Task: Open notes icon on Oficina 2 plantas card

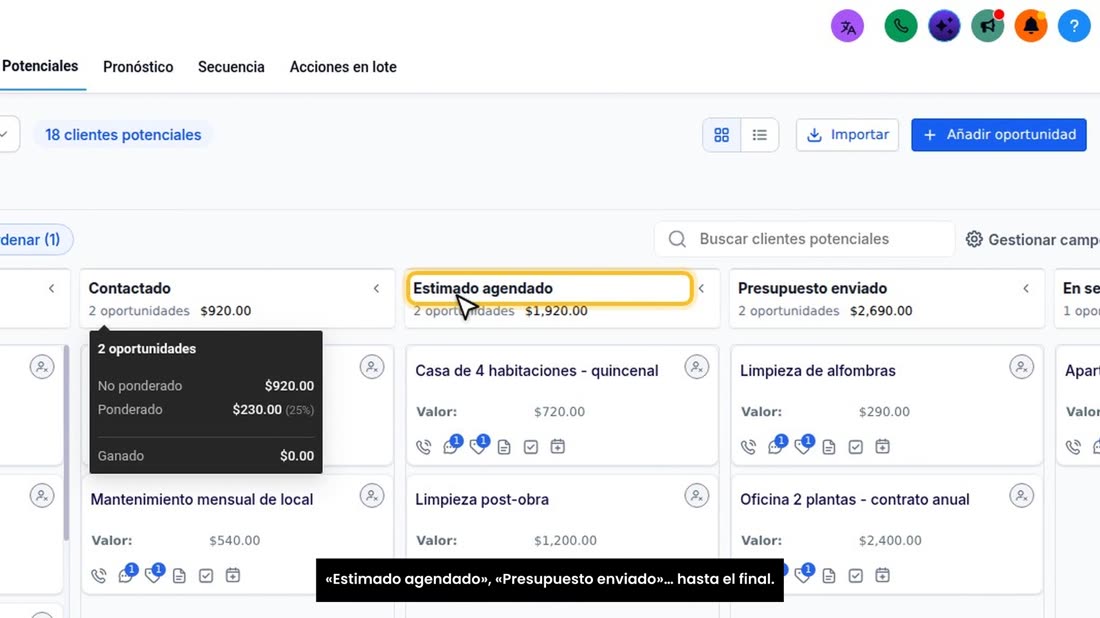Action: [829, 576]
